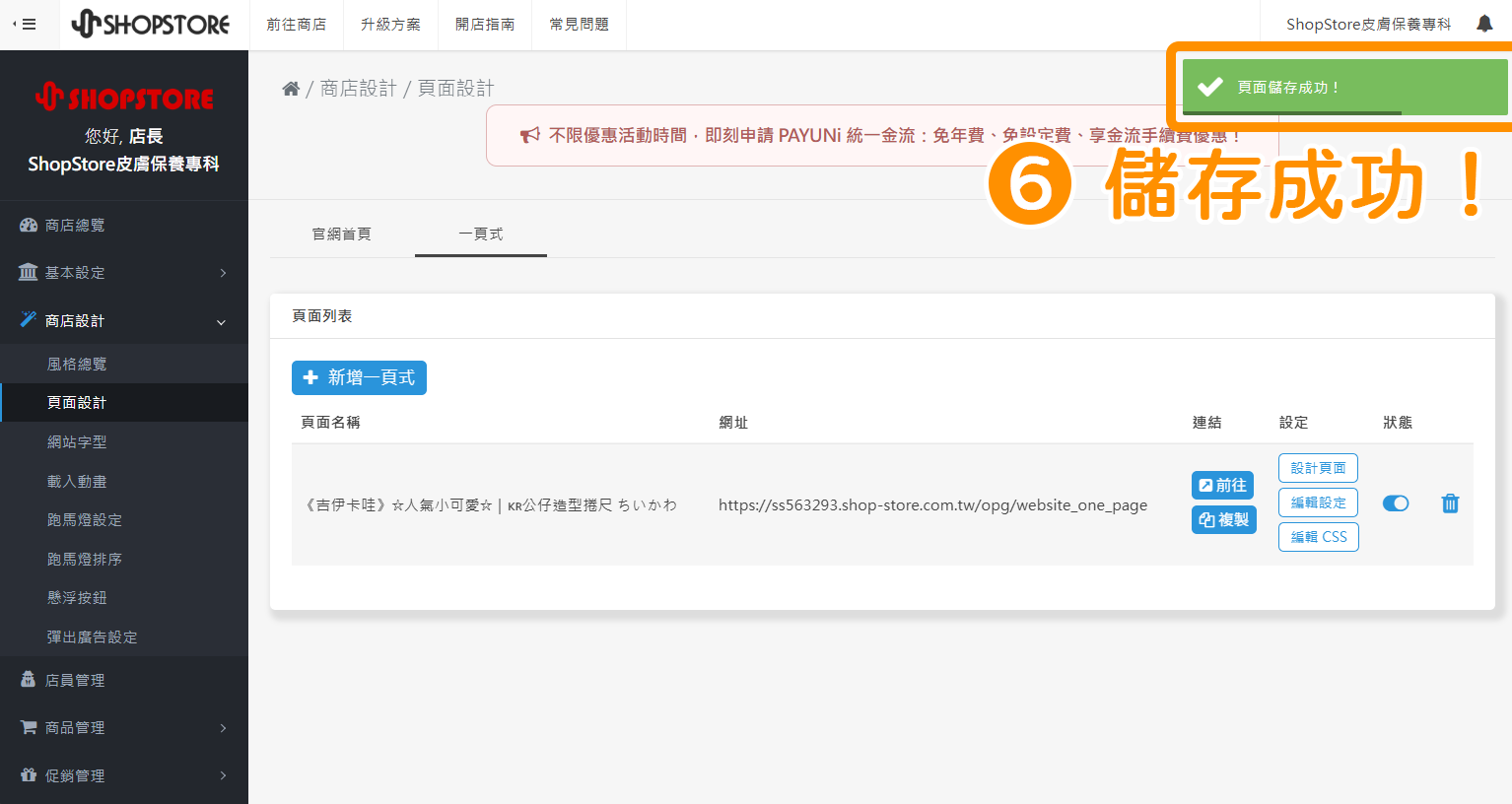The width and height of the screenshot is (1512, 804).
Task: Delete the page with trash icon
Action: [1450, 503]
